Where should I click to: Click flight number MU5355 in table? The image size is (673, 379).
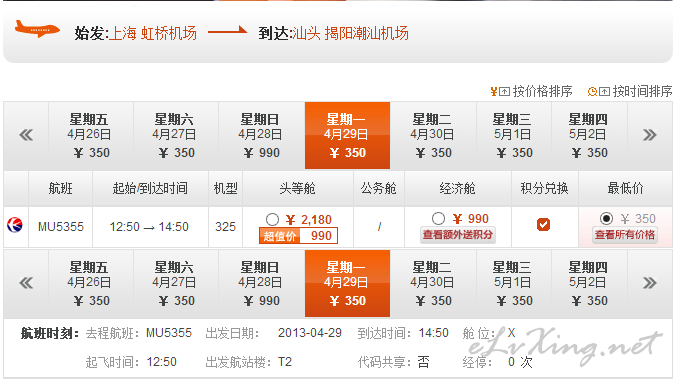click(x=61, y=227)
